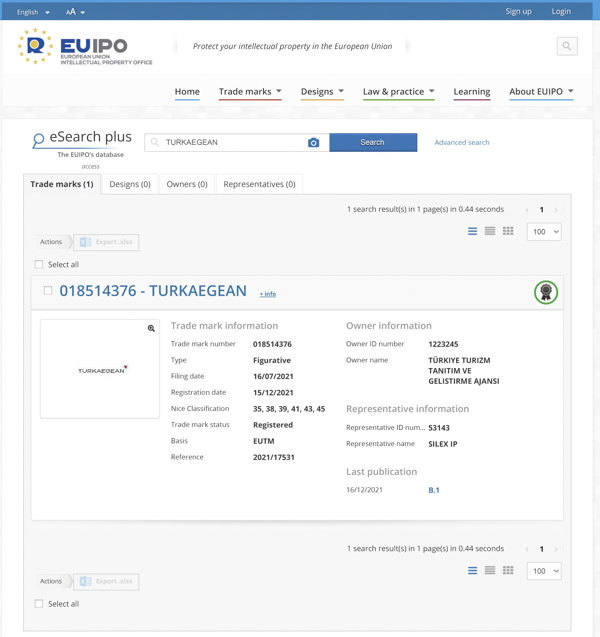
Task: Click top page number 1
Action: tap(542, 210)
